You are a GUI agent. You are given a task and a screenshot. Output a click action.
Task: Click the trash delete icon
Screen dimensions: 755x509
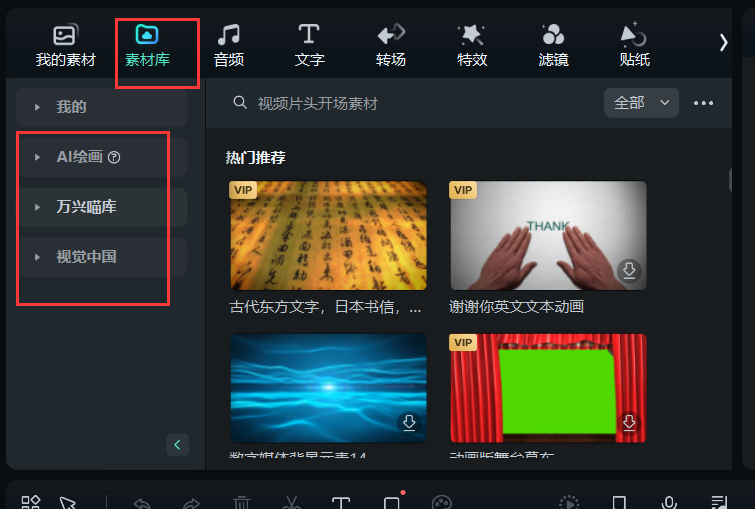(x=242, y=502)
